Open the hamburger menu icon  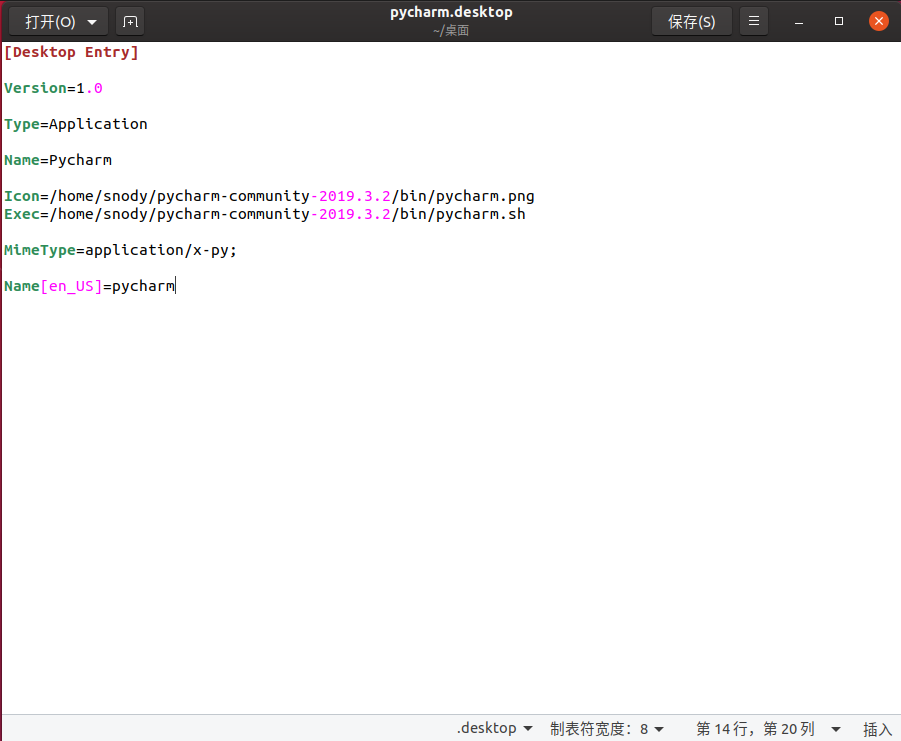point(754,22)
